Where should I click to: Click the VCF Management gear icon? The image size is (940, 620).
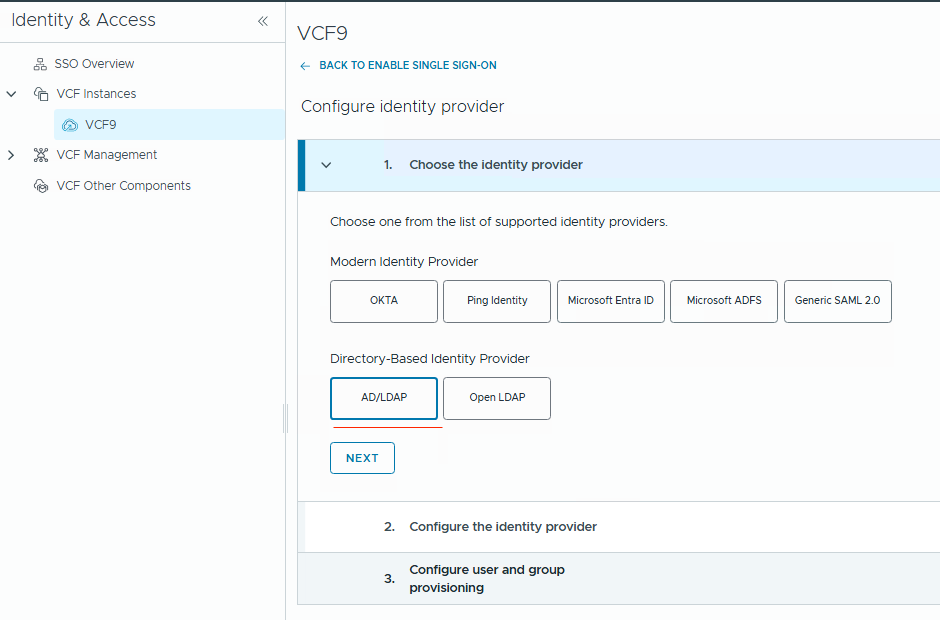(40, 155)
